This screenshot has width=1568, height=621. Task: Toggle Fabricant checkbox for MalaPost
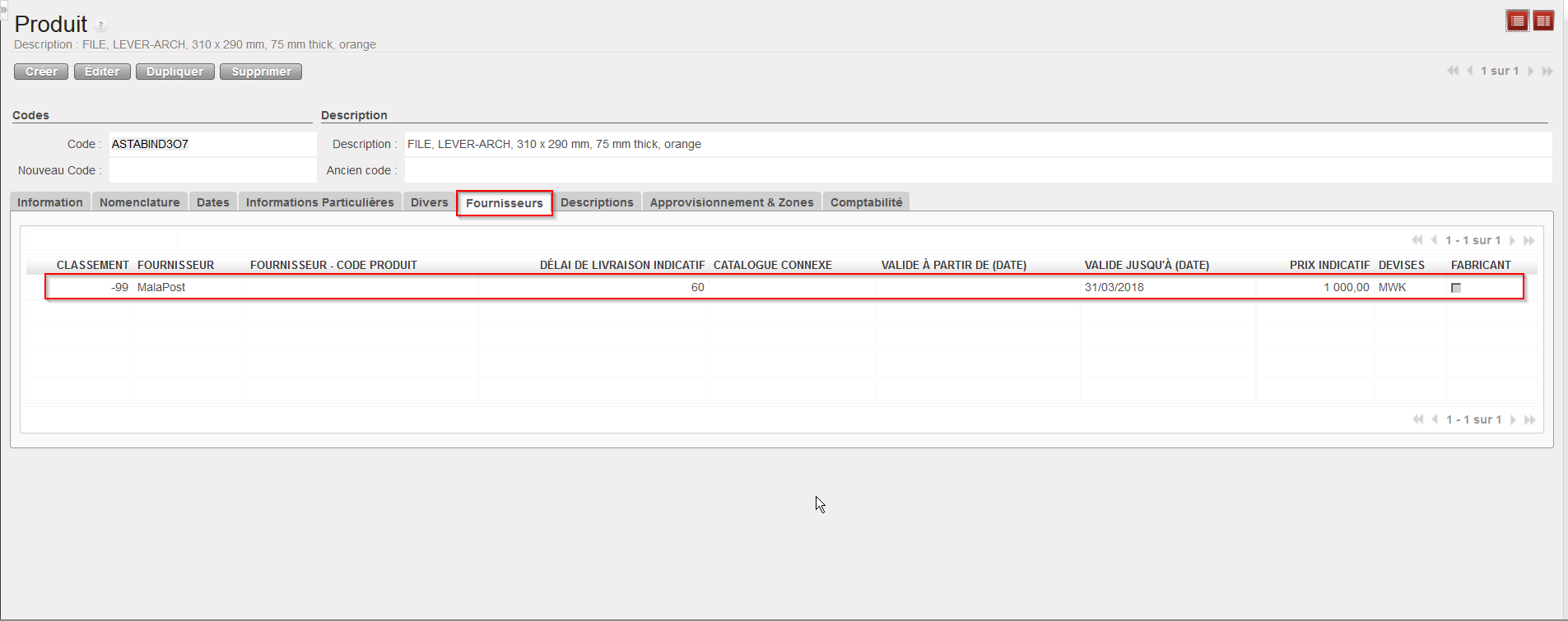pyautogui.click(x=1456, y=288)
